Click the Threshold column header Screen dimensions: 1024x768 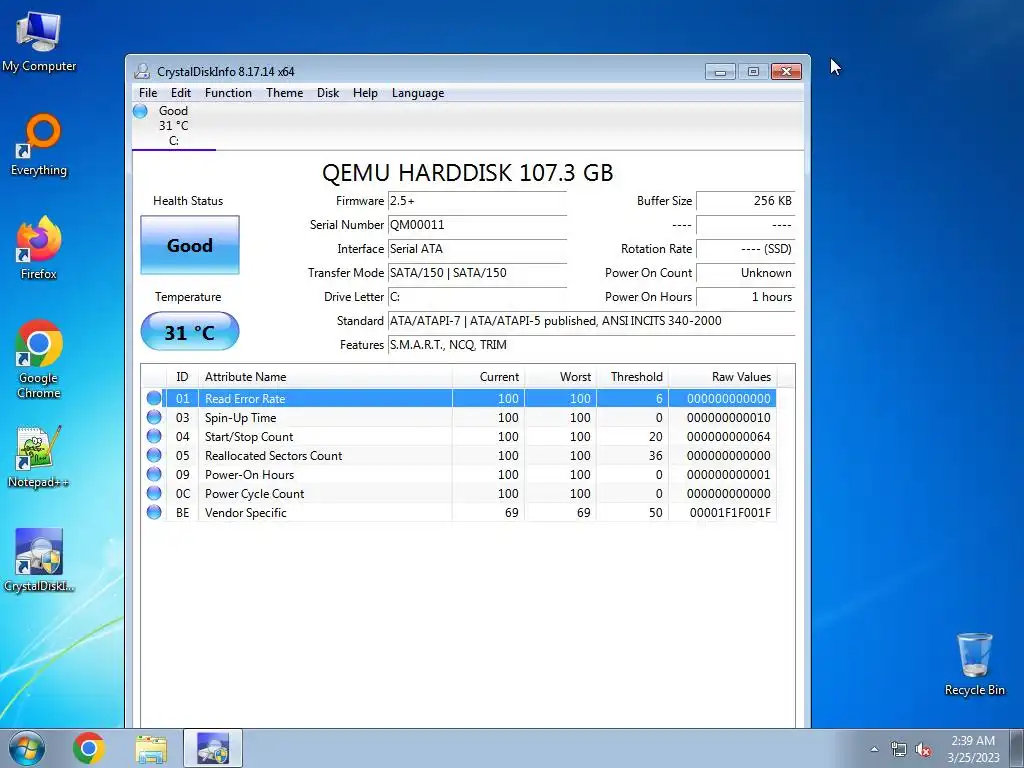click(x=632, y=377)
